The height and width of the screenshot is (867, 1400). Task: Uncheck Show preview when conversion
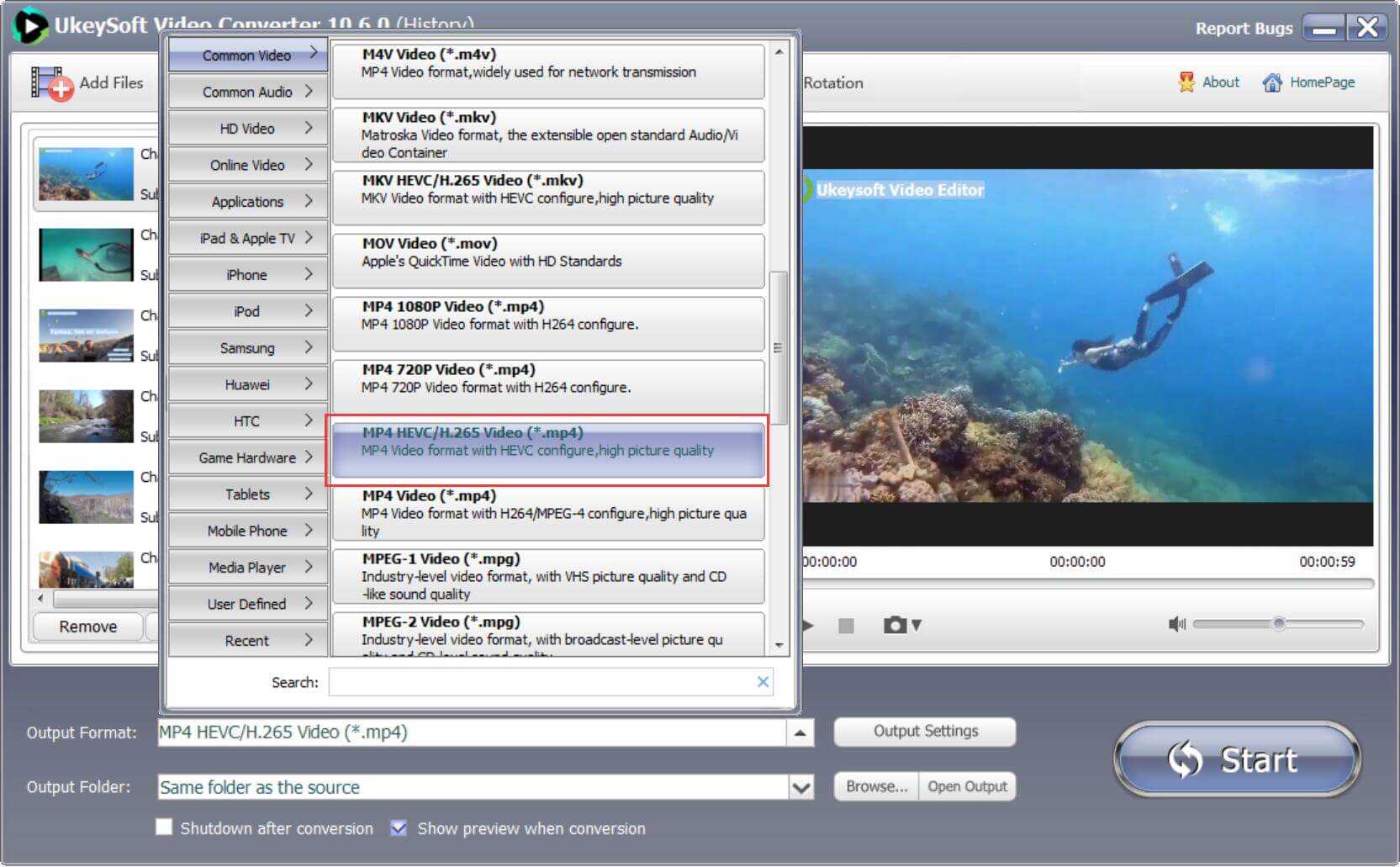pyautogui.click(x=399, y=827)
